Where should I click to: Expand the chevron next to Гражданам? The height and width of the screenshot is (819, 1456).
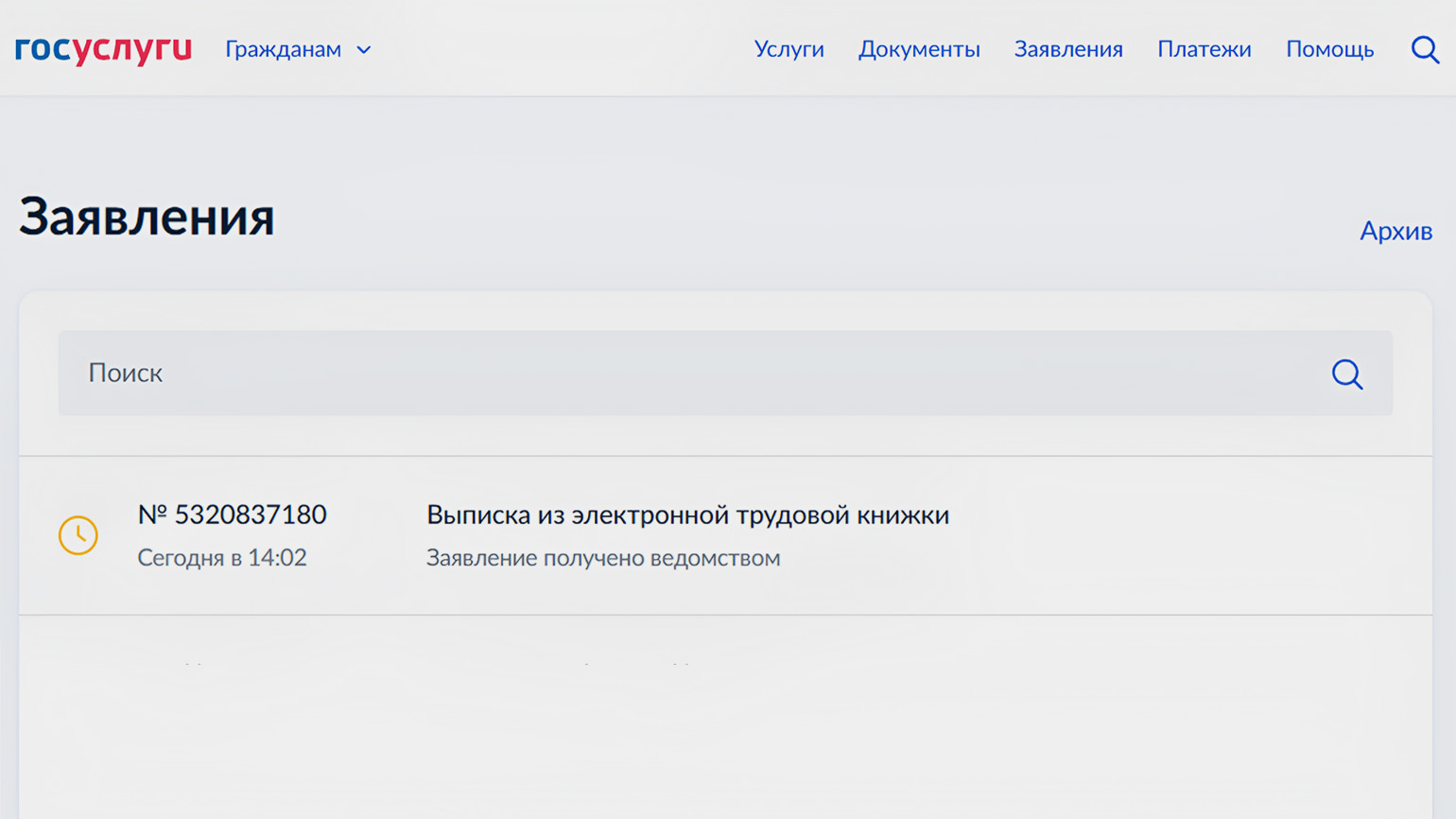click(364, 50)
